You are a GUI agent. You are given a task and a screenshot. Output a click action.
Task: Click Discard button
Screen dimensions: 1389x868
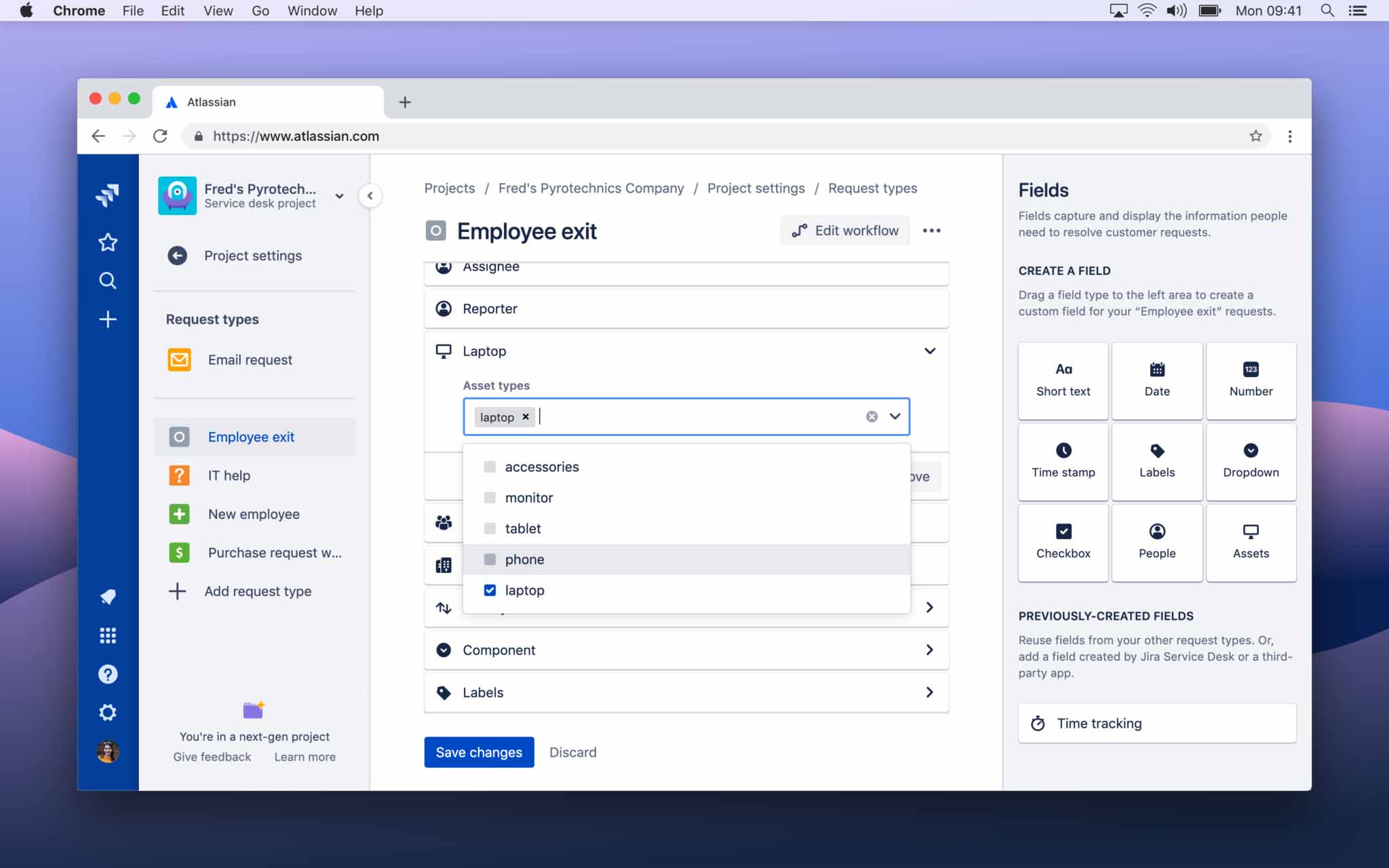(x=573, y=752)
